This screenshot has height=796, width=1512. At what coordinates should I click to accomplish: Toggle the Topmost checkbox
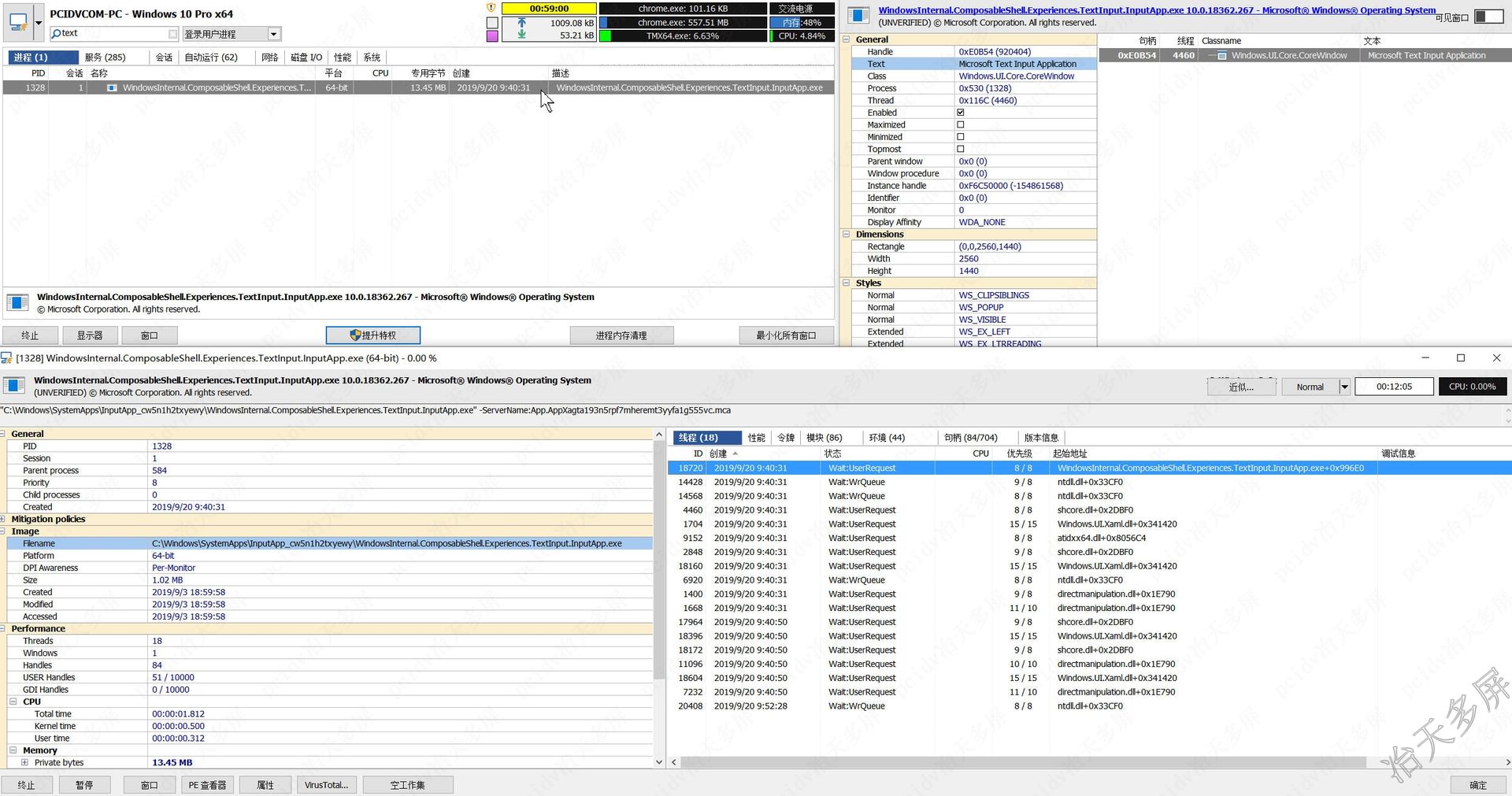(x=960, y=150)
